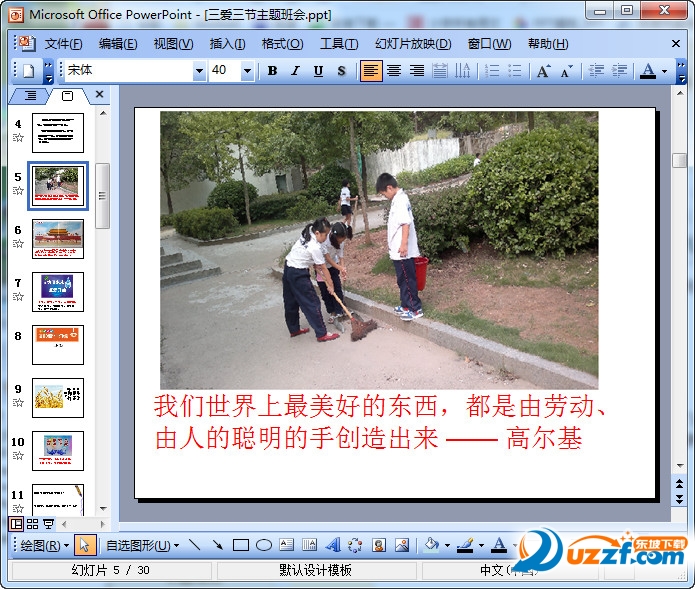Insert diagram or organization chart
The width and height of the screenshot is (695, 589).
(x=355, y=546)
